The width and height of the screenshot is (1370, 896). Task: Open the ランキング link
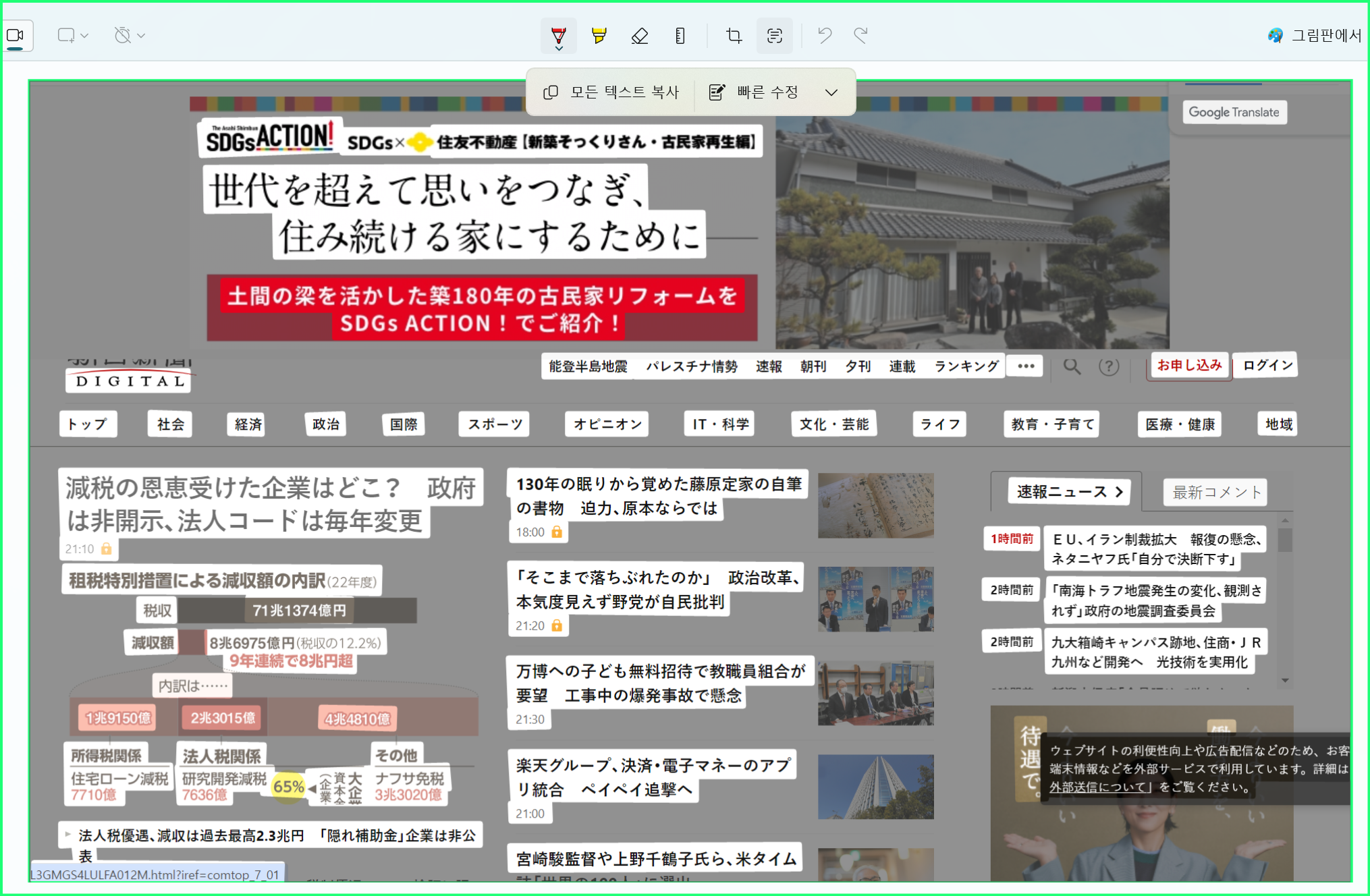966,366
